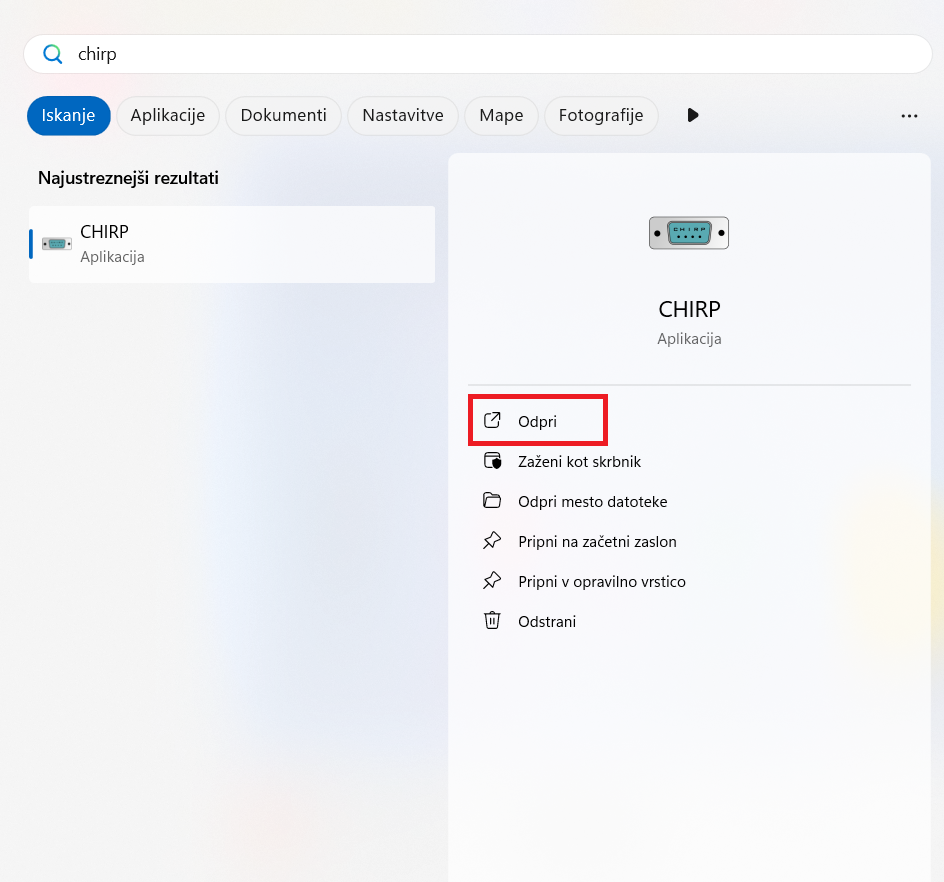The height and width of the screenshot is (882, 944).
Task: Click the CHIRP title in details pane
Action: pyautogui.click(x=689, y=309)
